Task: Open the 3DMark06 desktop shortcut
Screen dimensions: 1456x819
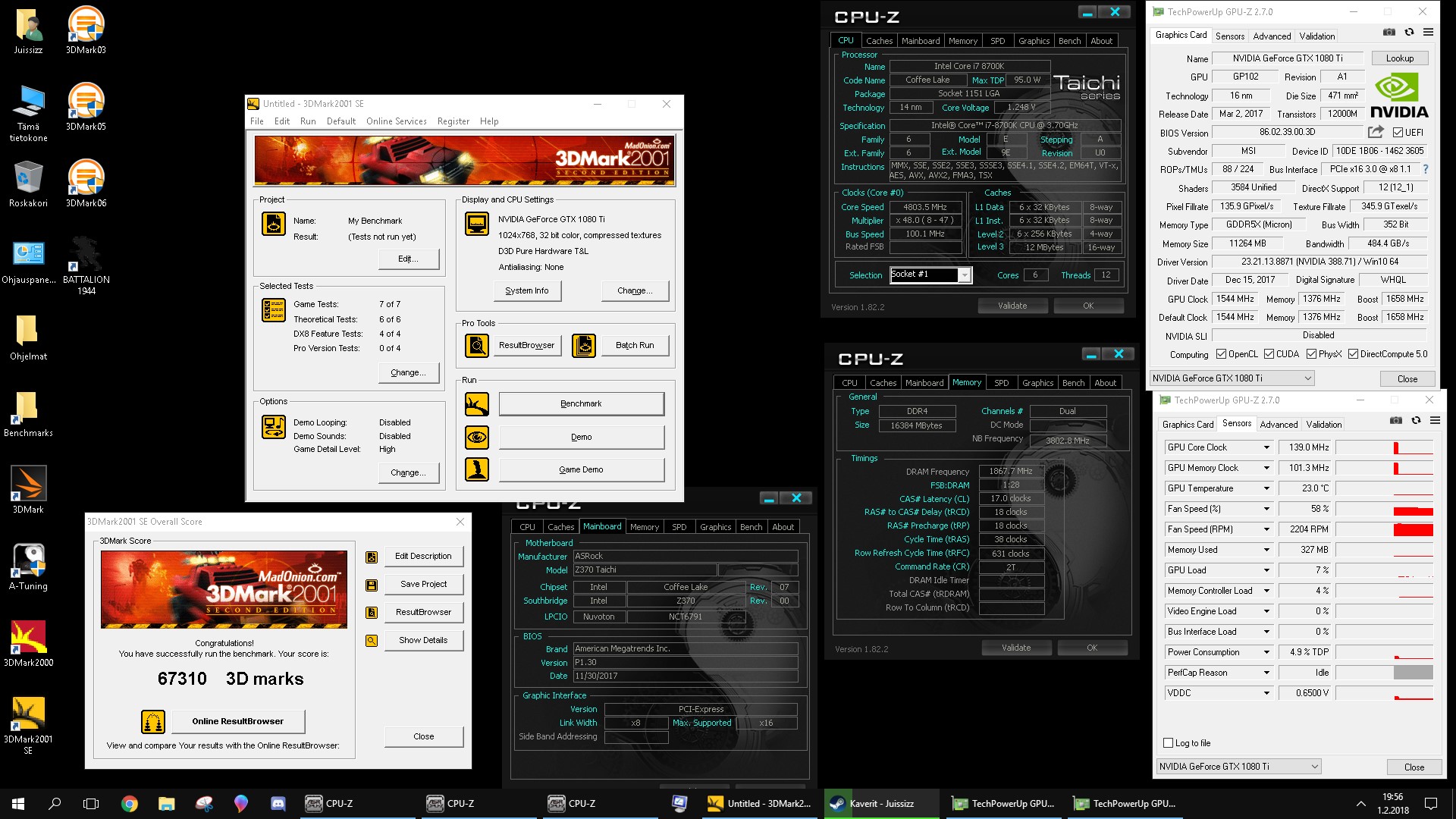Action: [x=86, y=184]
